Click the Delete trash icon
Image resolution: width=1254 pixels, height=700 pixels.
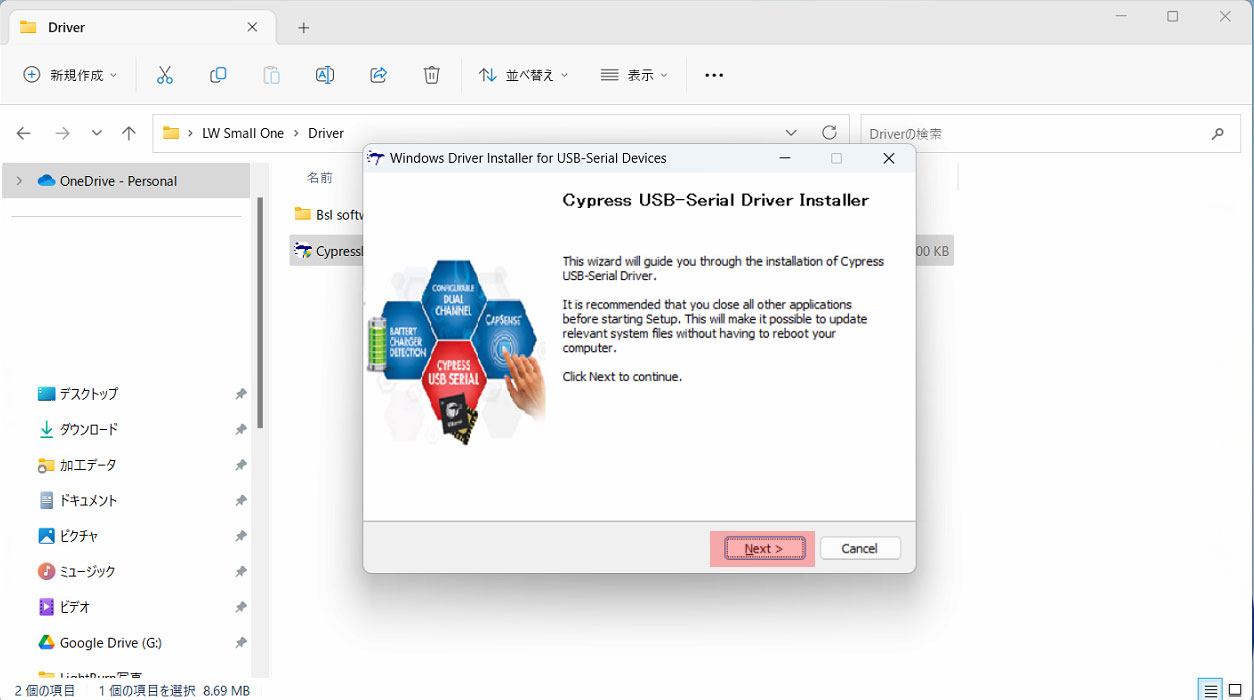point(431,75)
